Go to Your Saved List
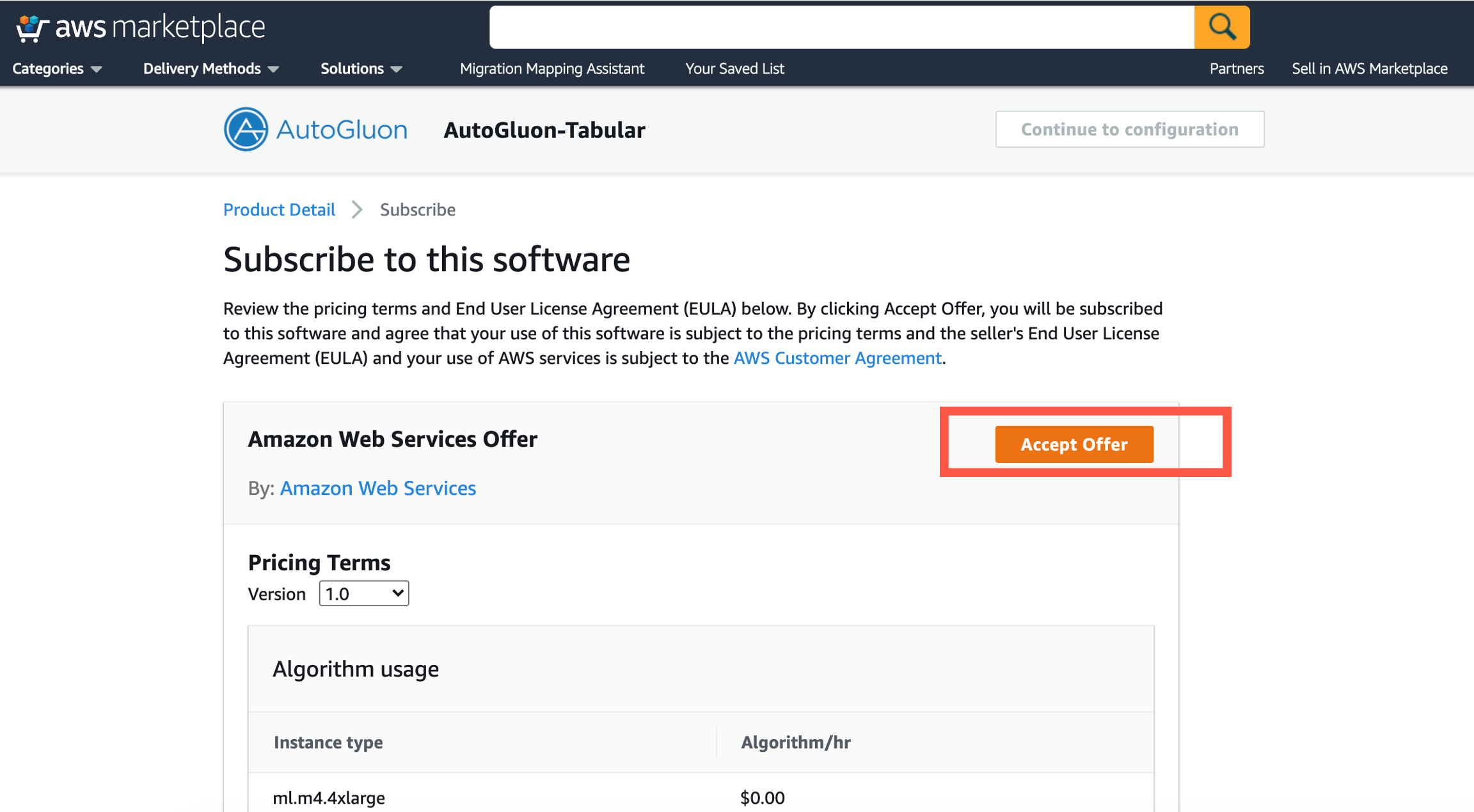The height and width of the screenshot is (812, 1474). [x=734, y=69]
